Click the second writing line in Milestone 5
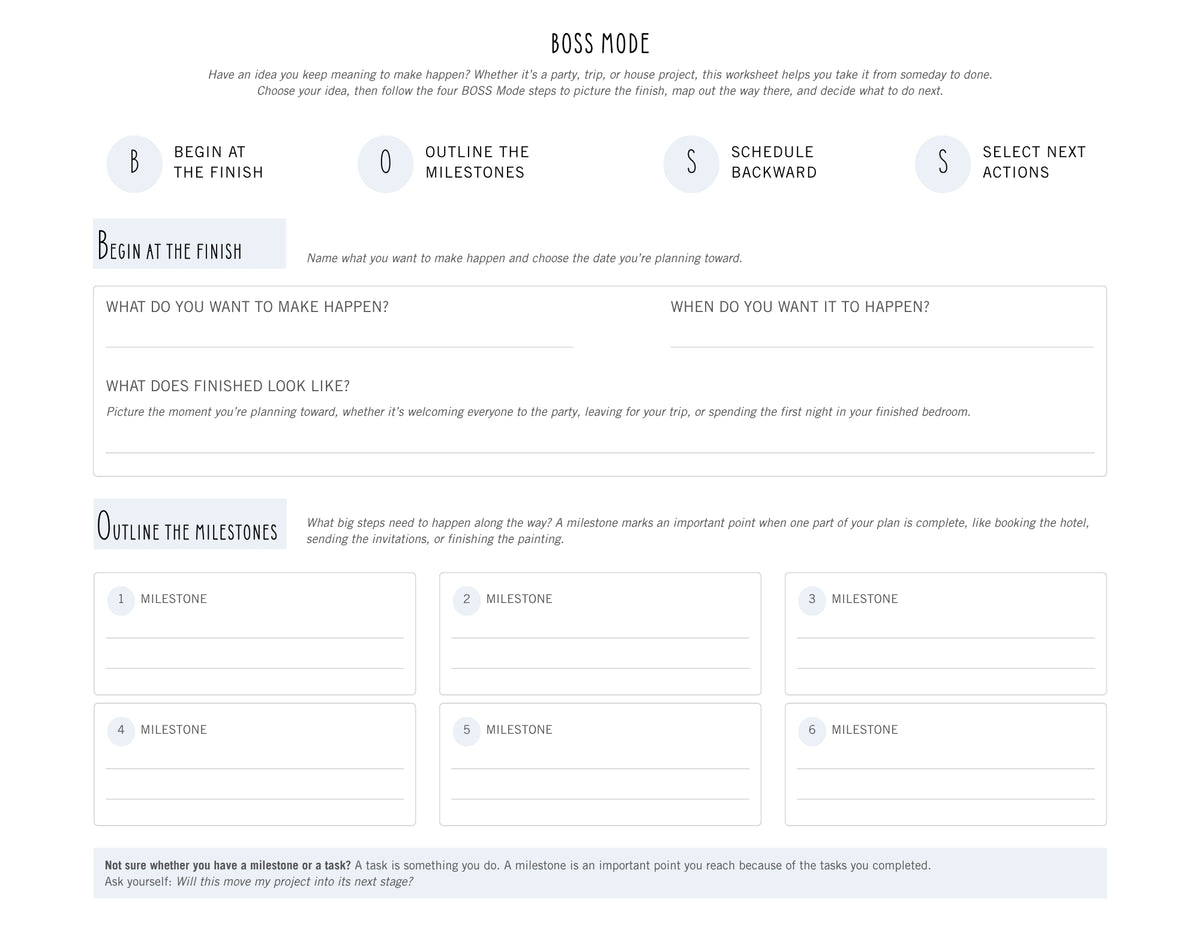This screenshot has height=927, width=1200. (600, 799)
